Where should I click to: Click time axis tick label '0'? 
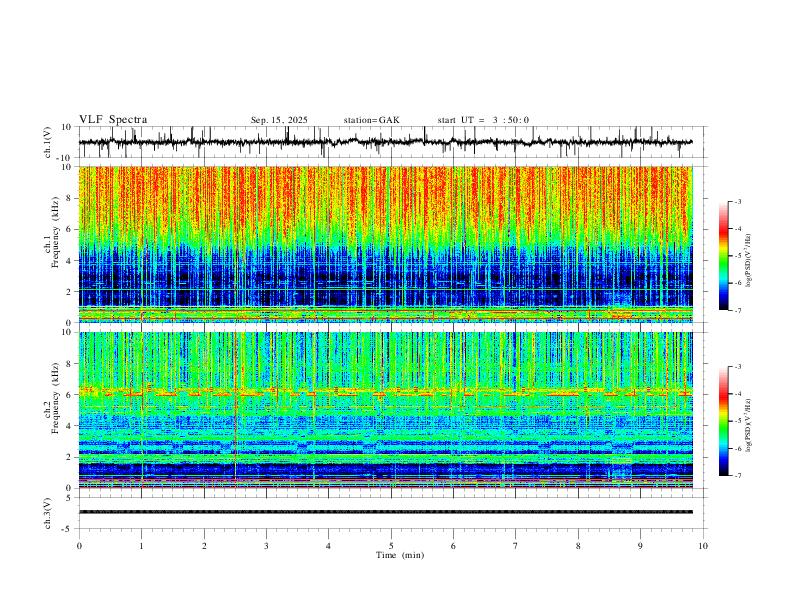(79, 546)
